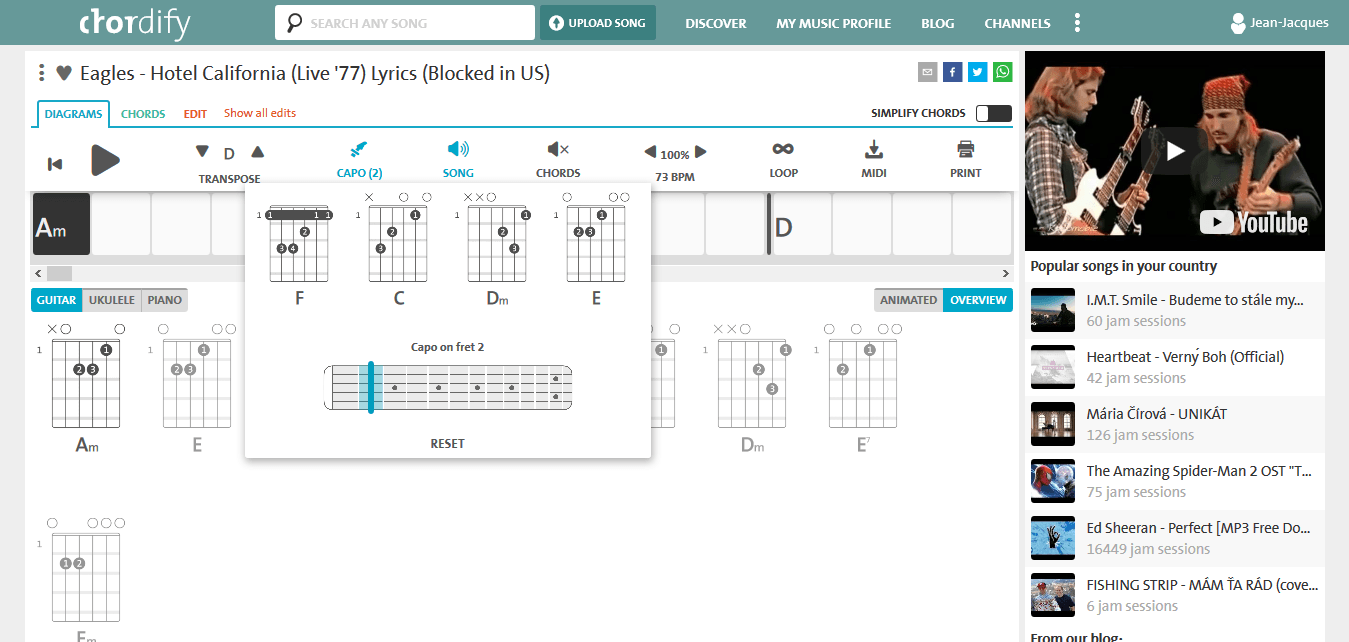This screenshot has width=1349, height=642.
Task: Click the E7 chord diagram in overview
Action: pos(862,388)
